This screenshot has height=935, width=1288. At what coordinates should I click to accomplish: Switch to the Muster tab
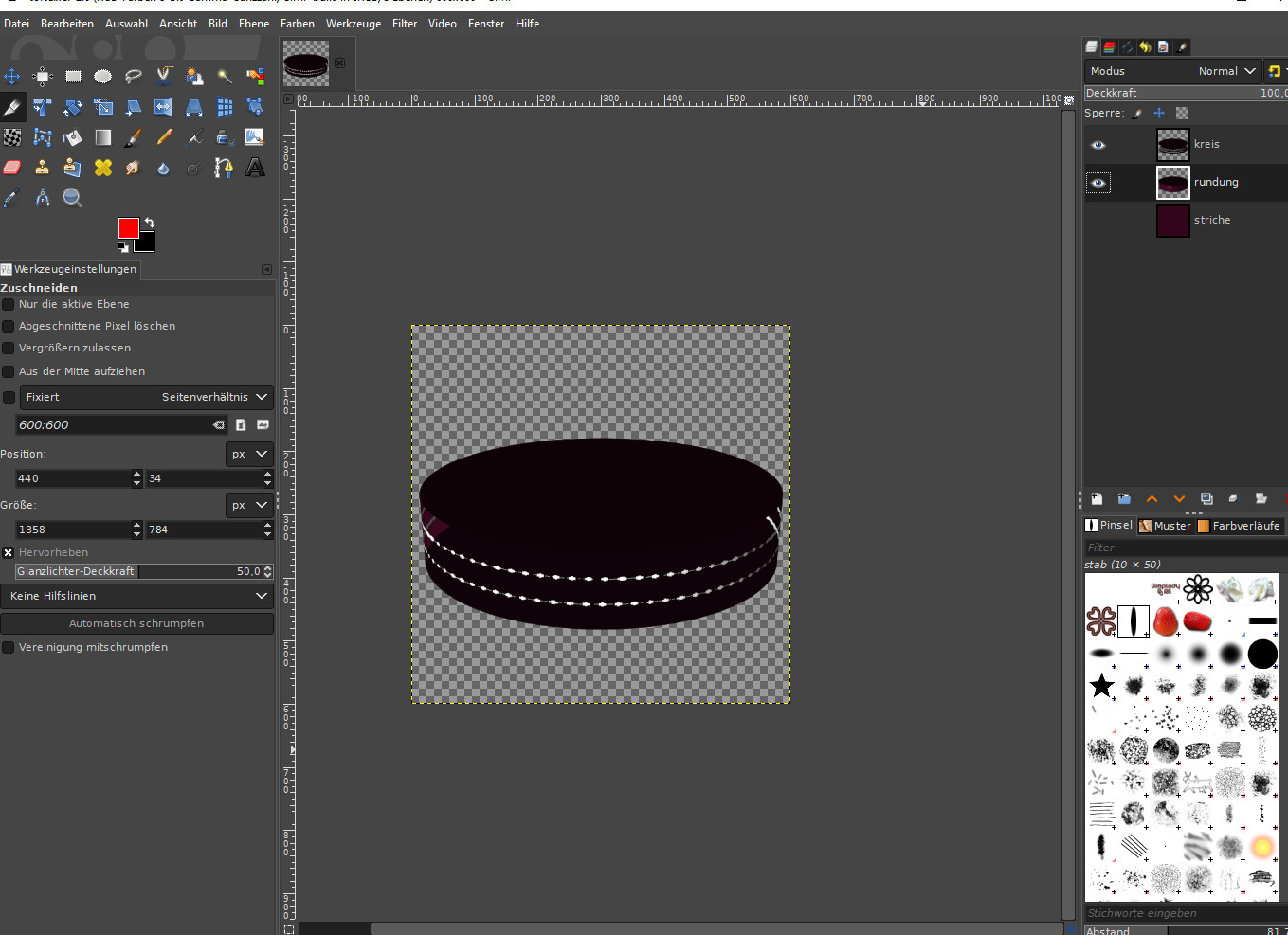1165,526
